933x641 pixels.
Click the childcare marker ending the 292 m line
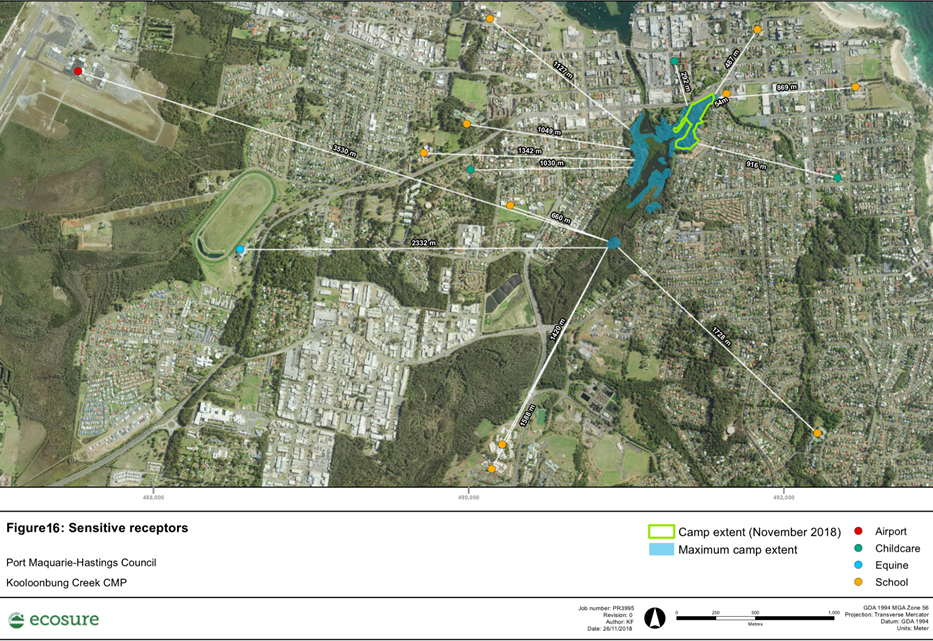(674, 61)
